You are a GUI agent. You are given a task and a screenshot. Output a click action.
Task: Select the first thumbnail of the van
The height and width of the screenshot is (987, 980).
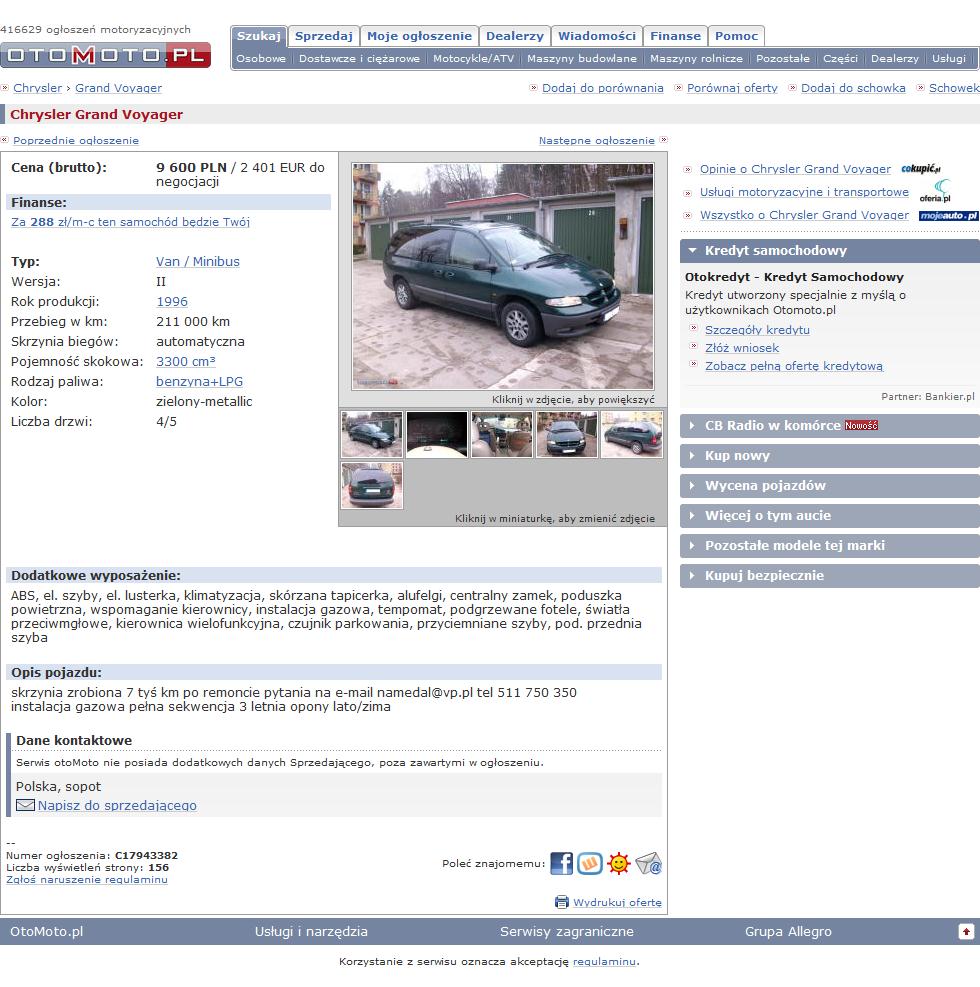[x=372, y=434]
